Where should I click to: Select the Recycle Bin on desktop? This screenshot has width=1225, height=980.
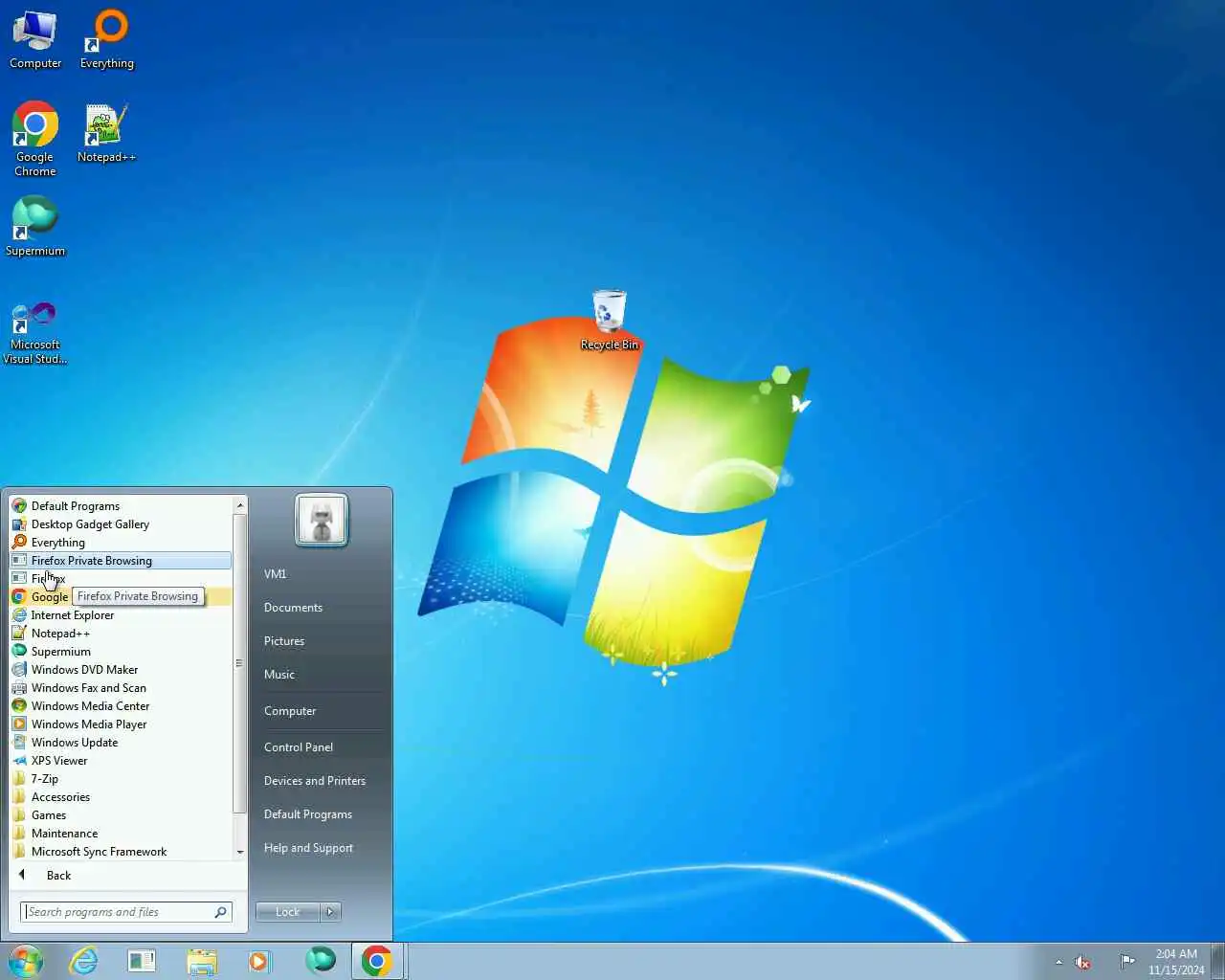pos(610,320)
